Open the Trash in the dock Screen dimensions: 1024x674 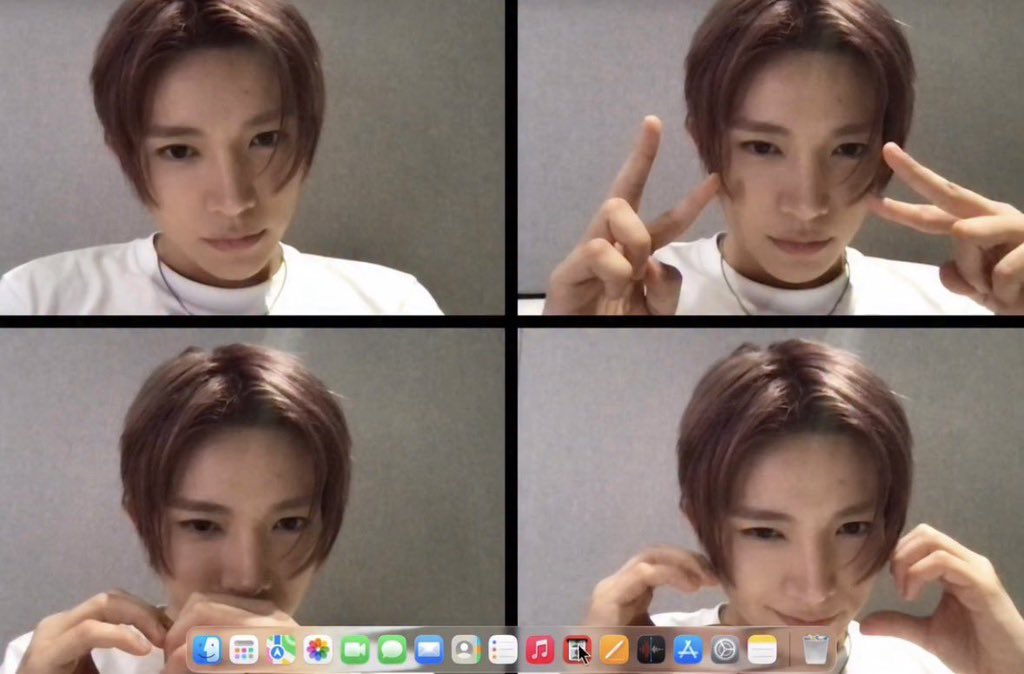815,650
